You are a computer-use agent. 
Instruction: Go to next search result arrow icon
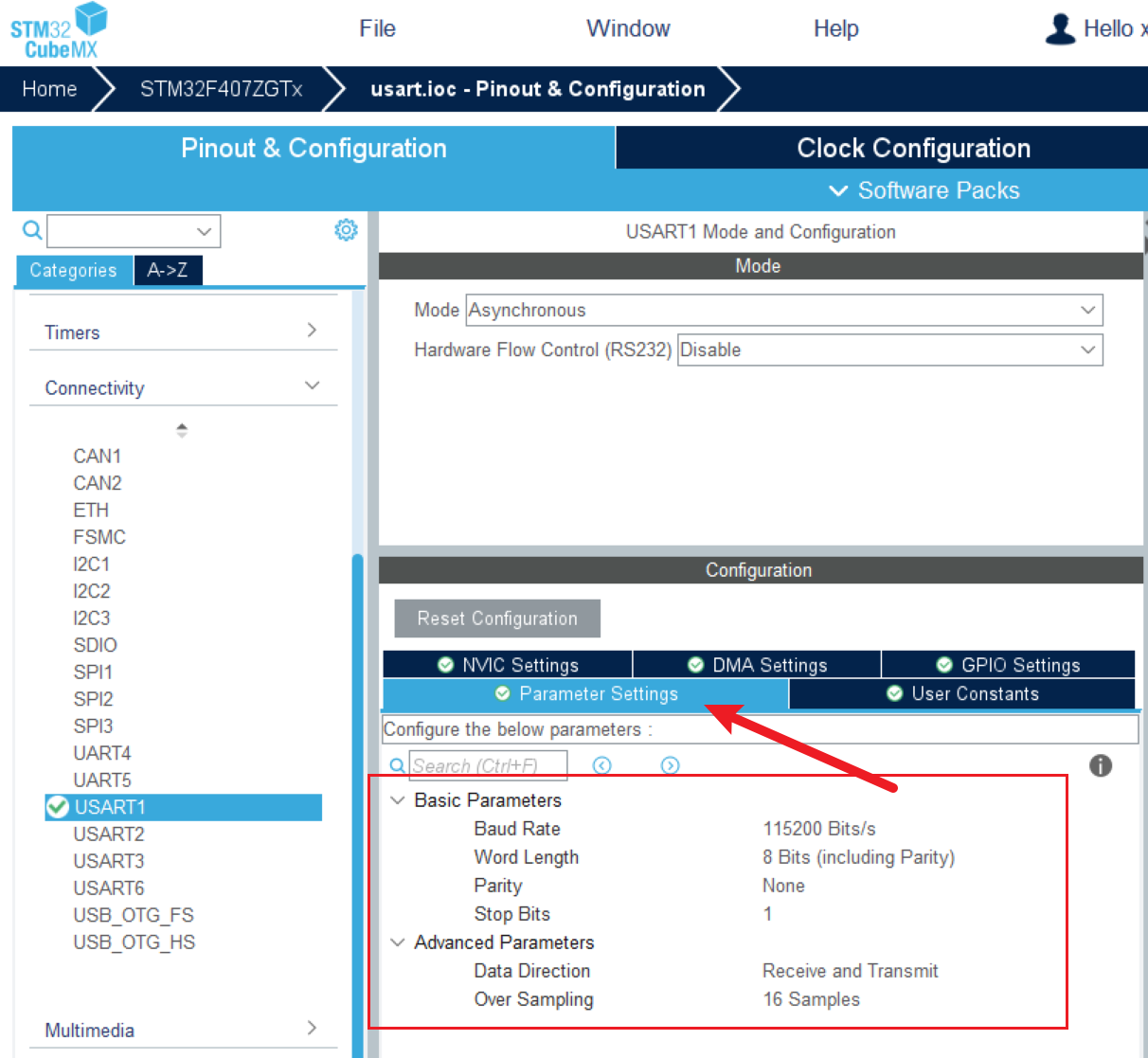click(x=670, y=765)
